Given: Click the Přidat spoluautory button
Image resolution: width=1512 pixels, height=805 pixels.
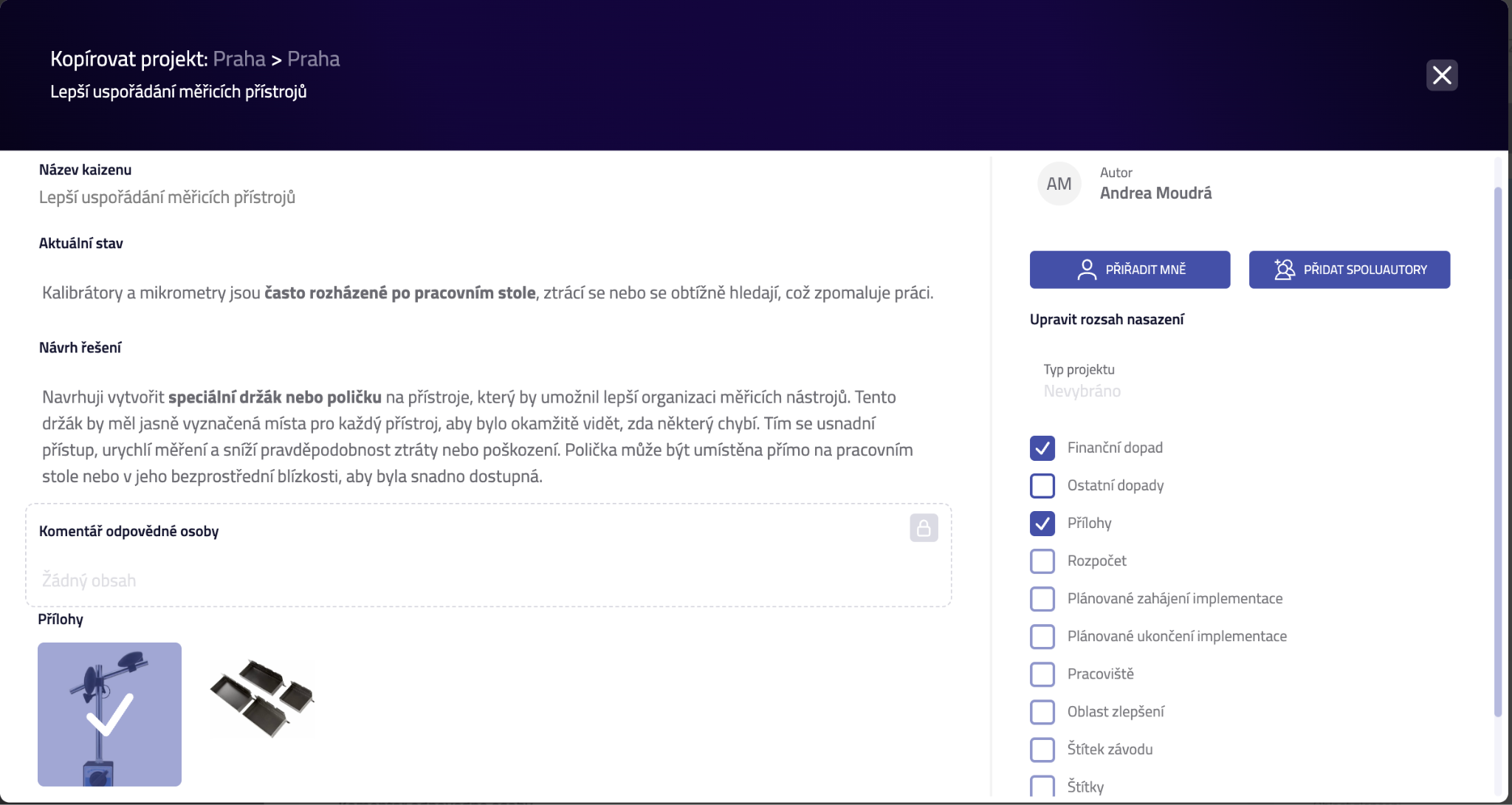Looking at the screenshot, I should click(1349, 270).
